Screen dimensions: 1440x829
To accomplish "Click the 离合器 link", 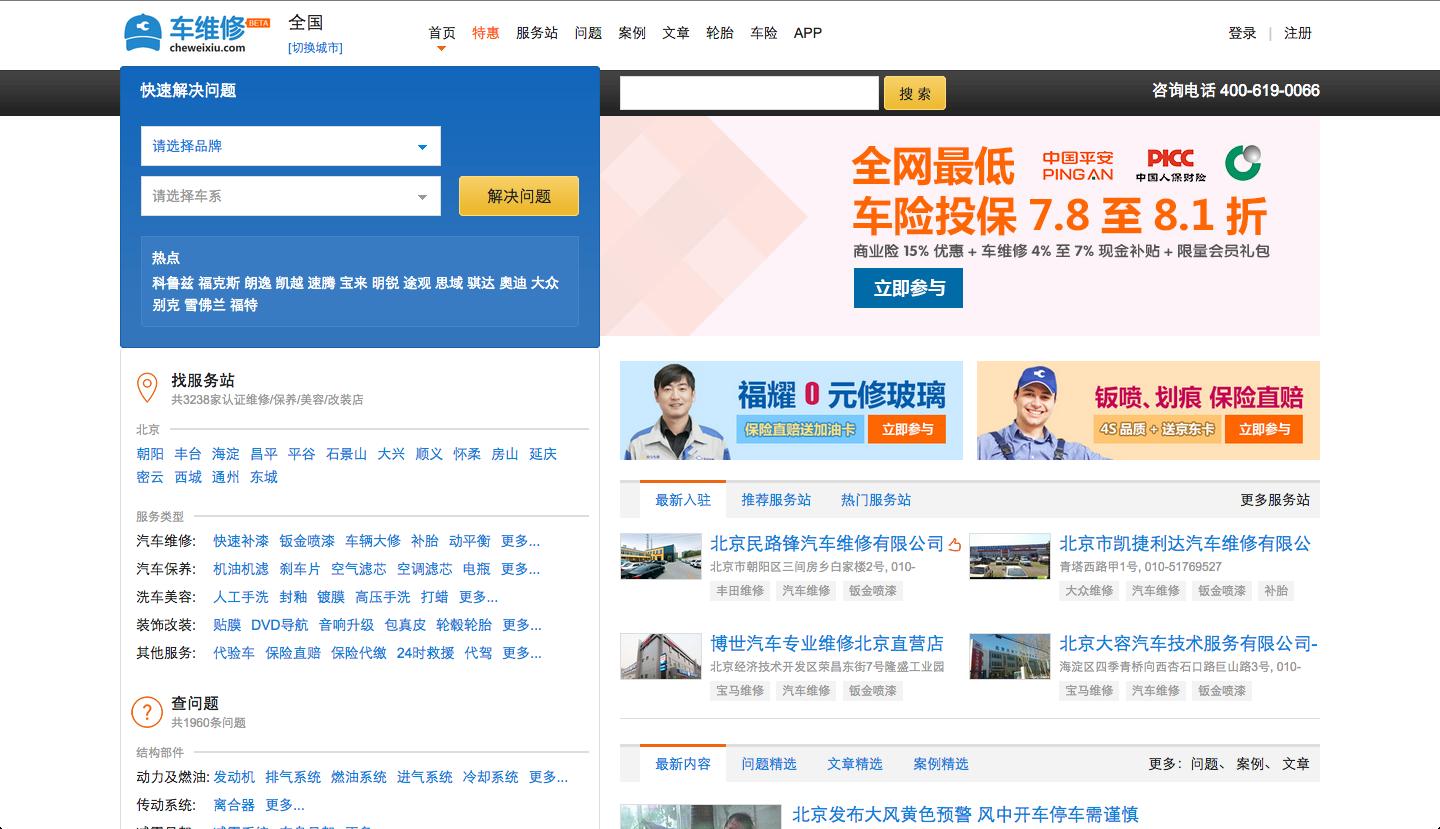I will [234, 805].
